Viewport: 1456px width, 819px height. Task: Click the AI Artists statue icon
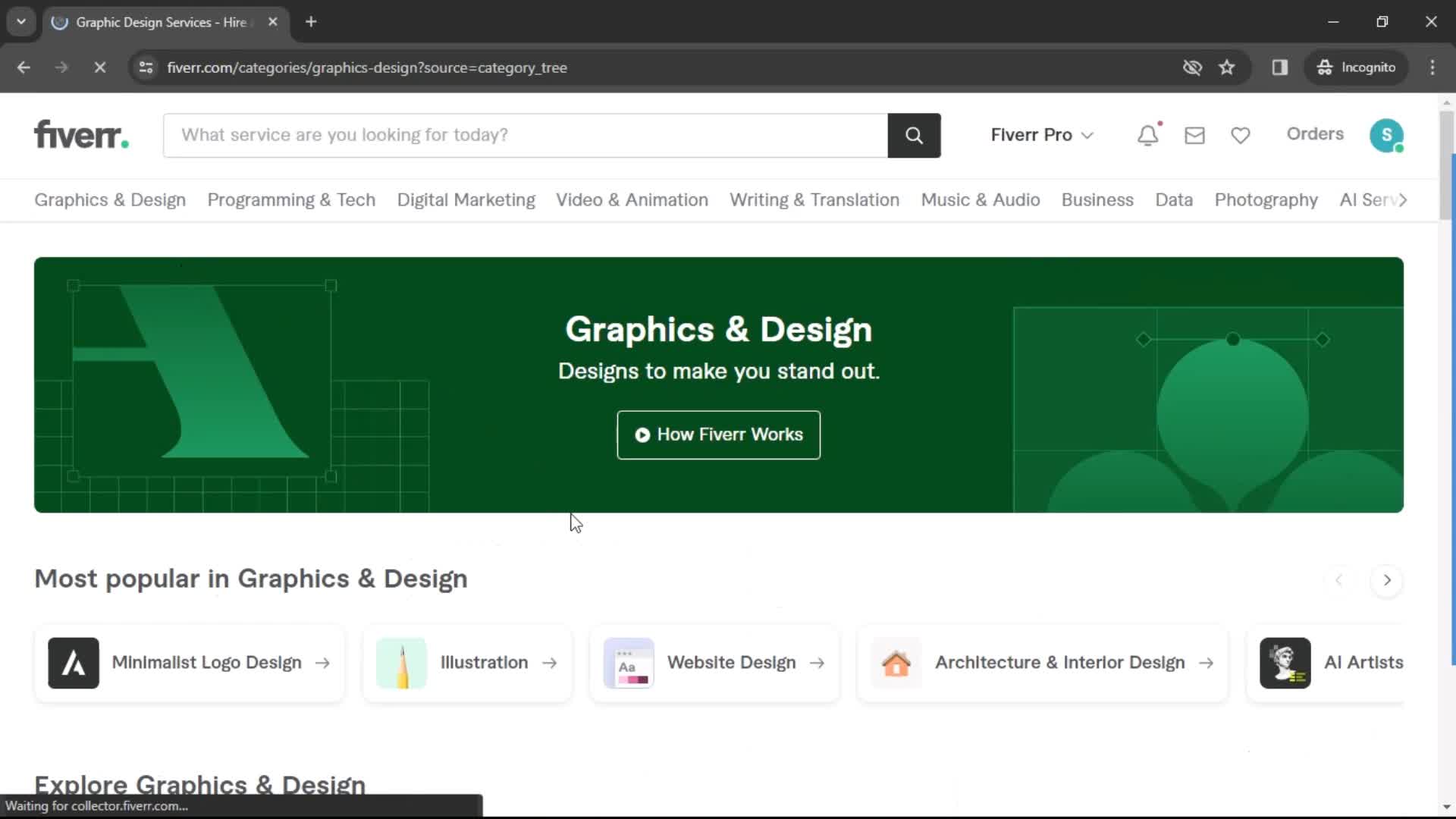(1285, 663)
